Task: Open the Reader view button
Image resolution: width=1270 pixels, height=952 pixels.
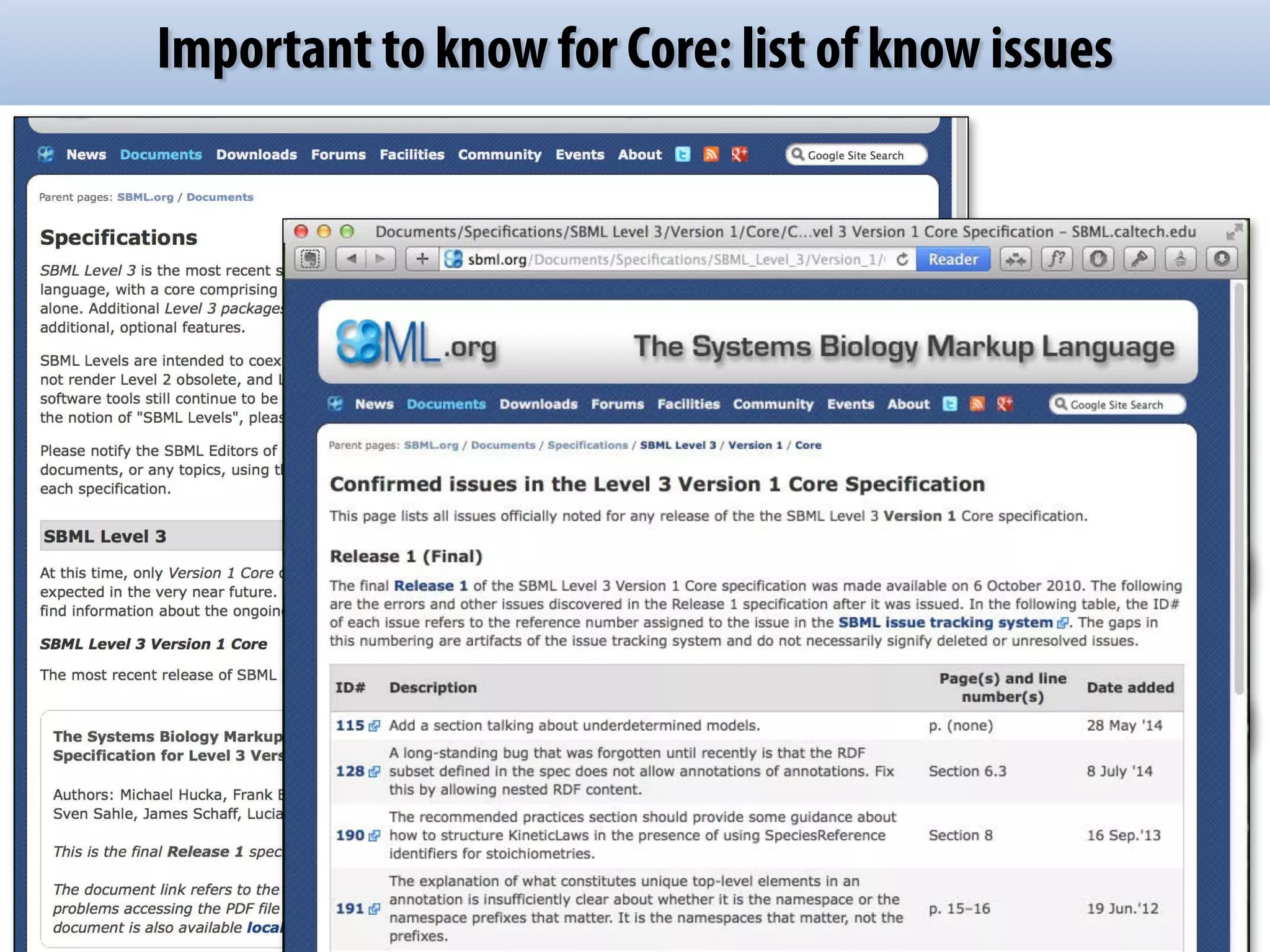Action: coord(952,259)
